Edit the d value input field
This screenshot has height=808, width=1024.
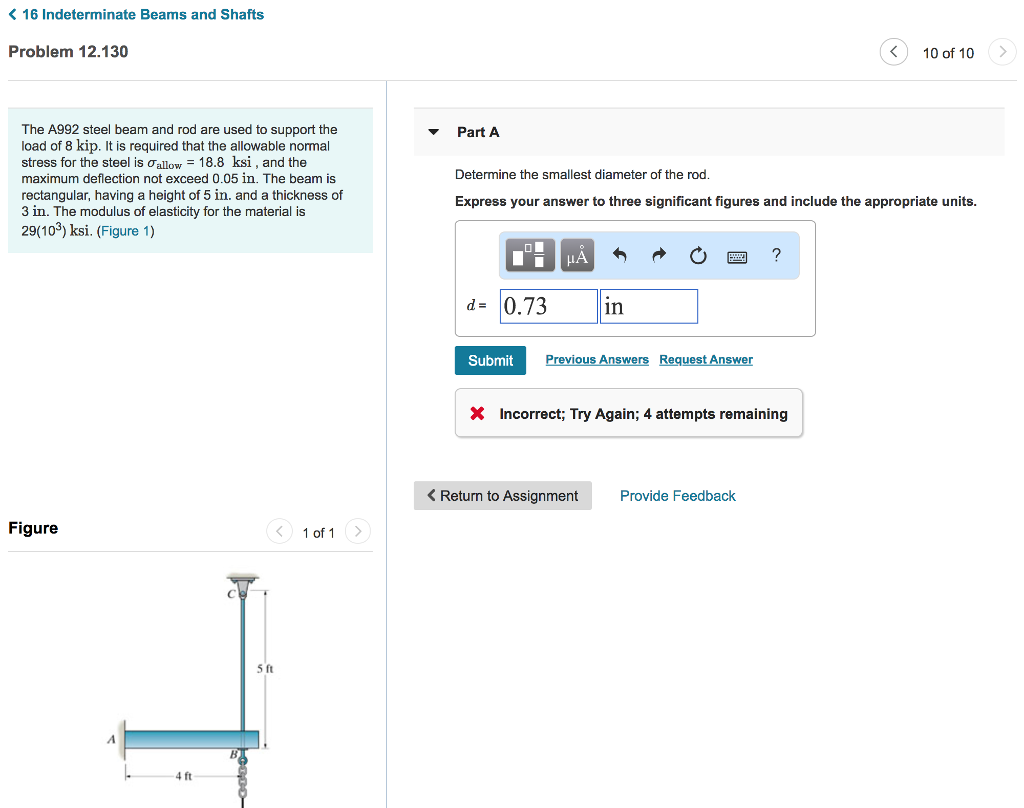tap(548, 305)
